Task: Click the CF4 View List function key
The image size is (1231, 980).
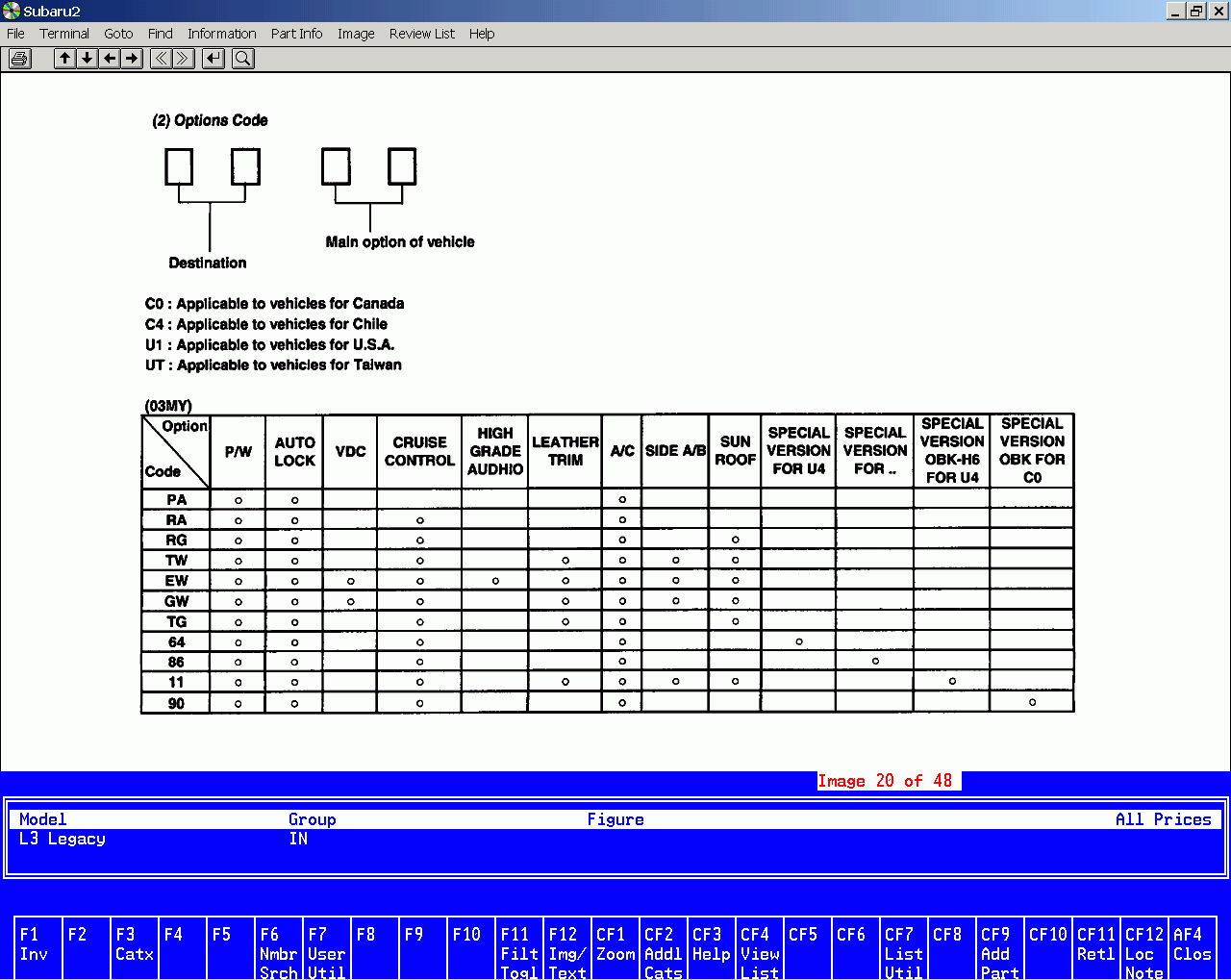Action: pyautogui.click(x=760, y=948)
